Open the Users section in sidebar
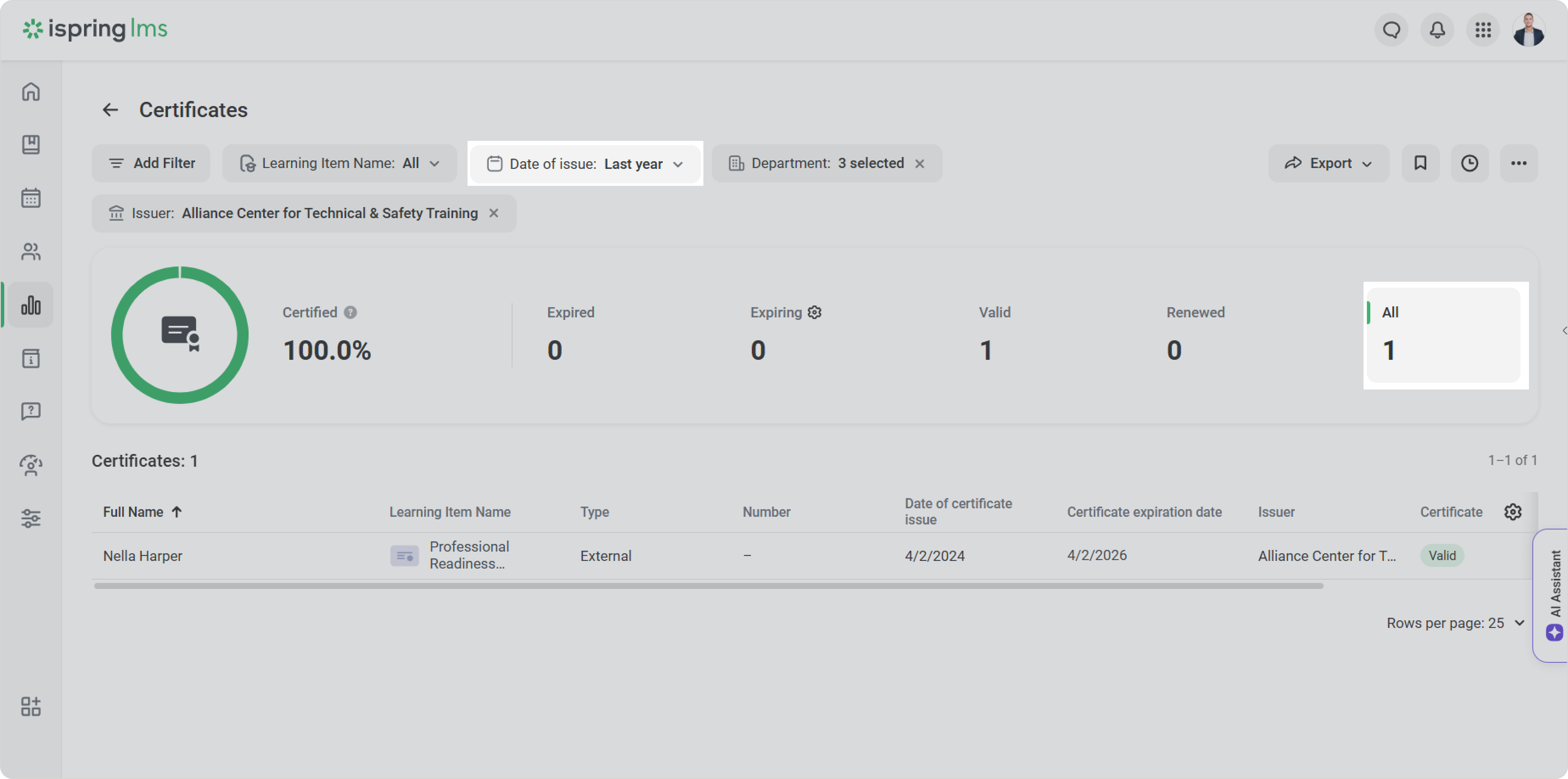The width and height of the screenshot is (1568, 779). [x=31, y=251]
